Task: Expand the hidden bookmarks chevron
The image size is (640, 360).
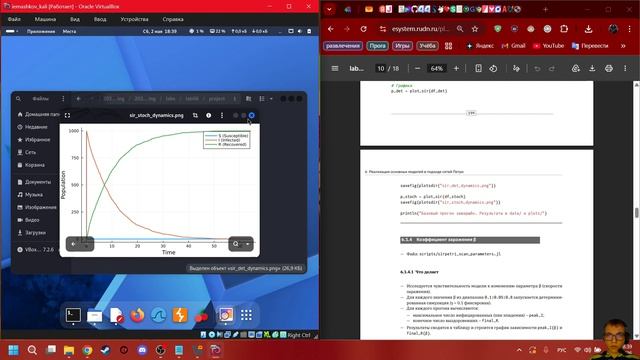Action: pyautogui.click(x=623, y=46)
